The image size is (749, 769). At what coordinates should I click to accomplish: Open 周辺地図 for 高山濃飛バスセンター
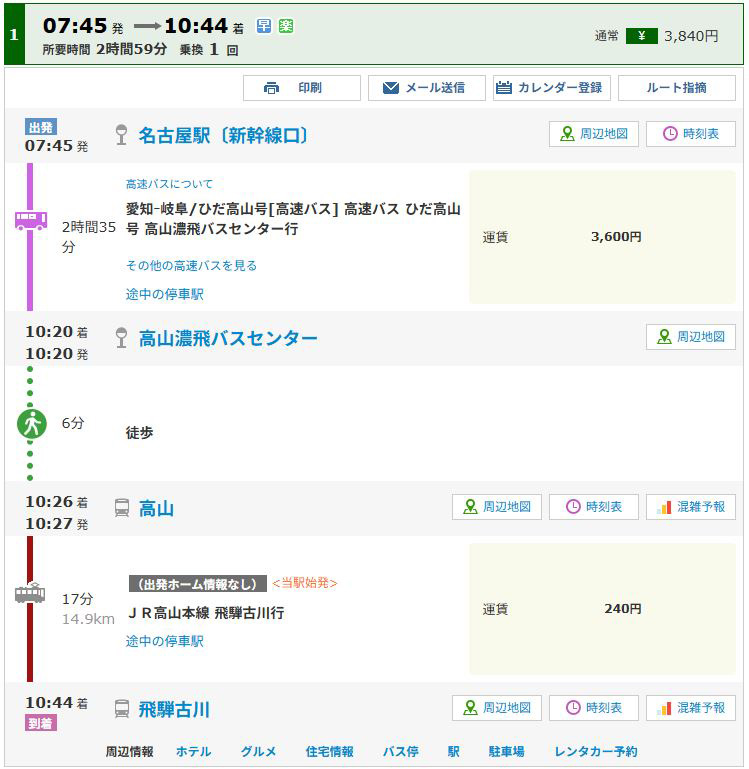(690, 337)
